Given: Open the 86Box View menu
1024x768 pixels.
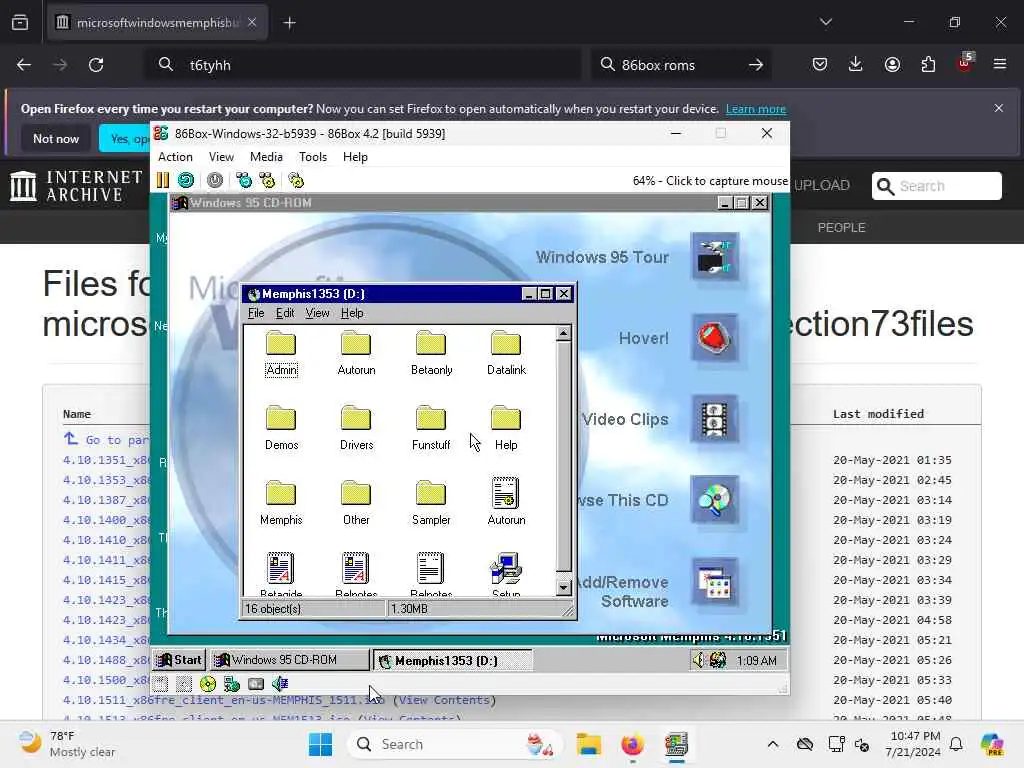Looking at the screenshot, I should click(221, 157).
